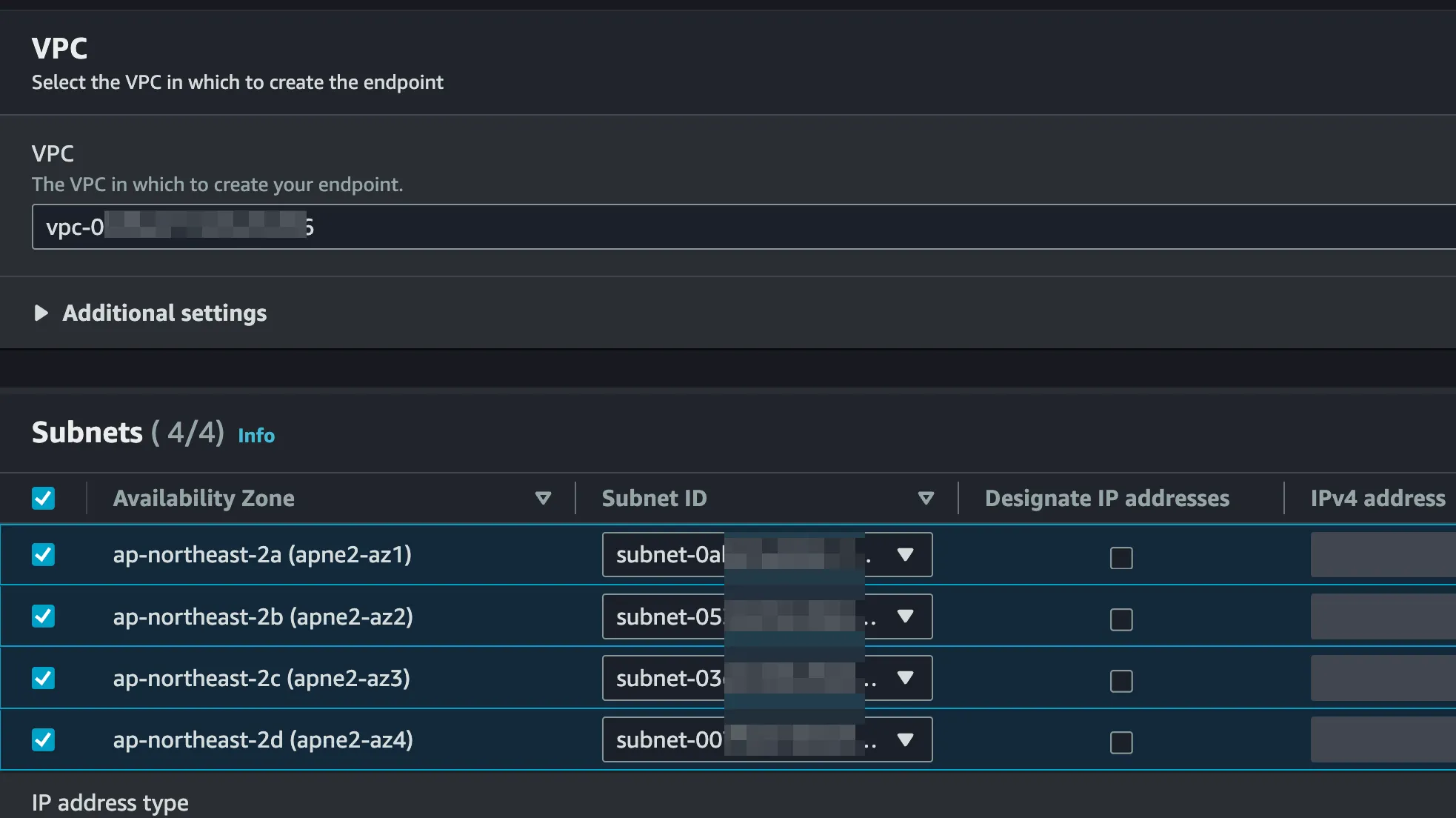Toggle select-all subnets checkbox in header
The image size is (1456, 818).
click(44, 498)
